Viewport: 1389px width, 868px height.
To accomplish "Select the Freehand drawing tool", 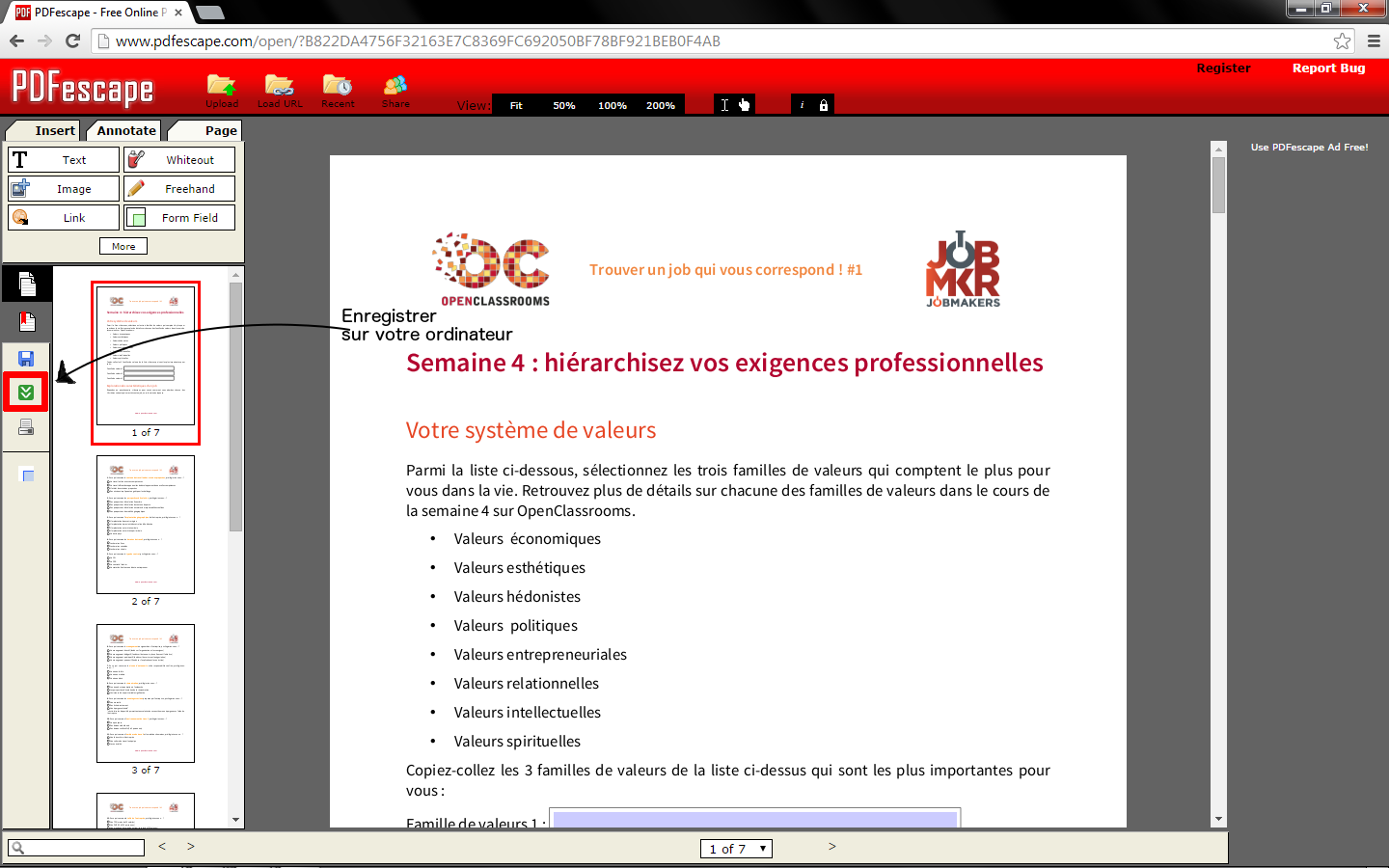I will pyautogui.click(x=179, y=189).
